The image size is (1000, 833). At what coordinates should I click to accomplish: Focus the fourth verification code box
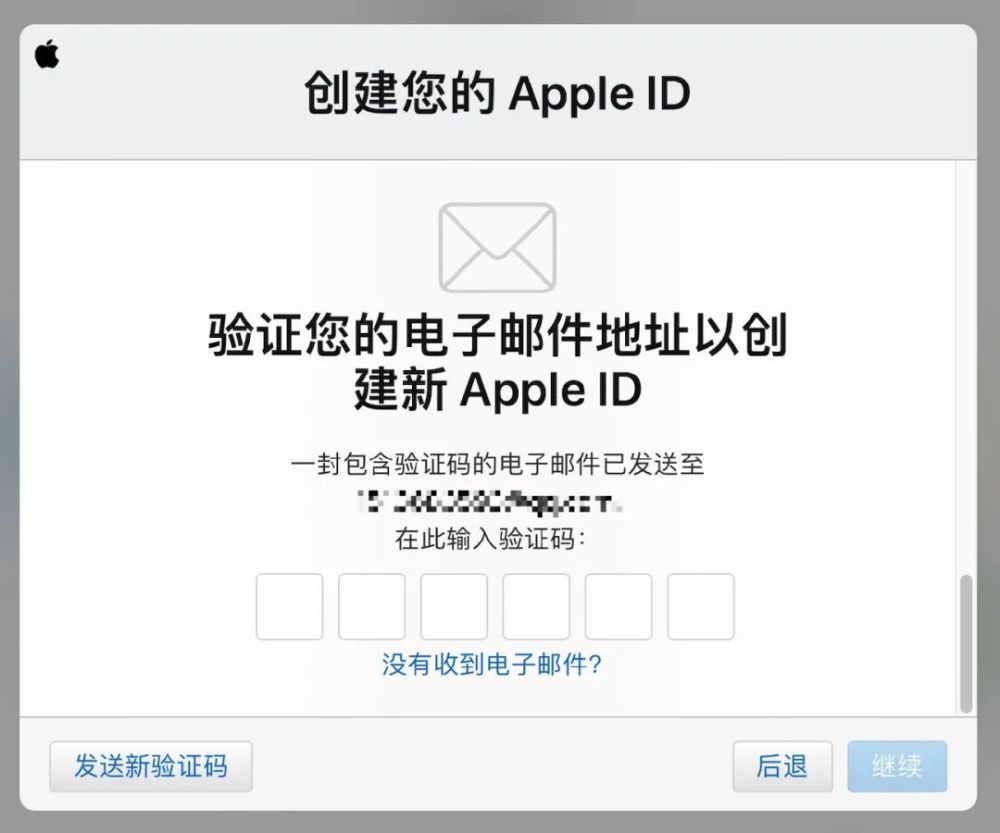[x=536, y=607]
